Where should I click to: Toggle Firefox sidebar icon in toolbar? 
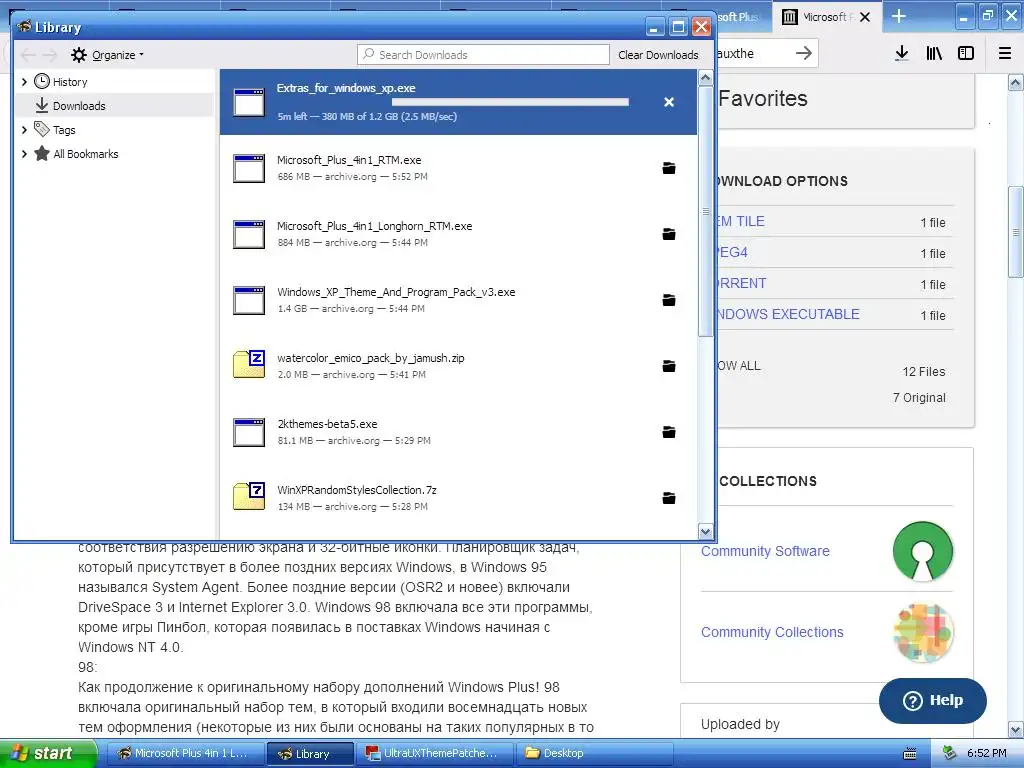[x=966, y=54]
